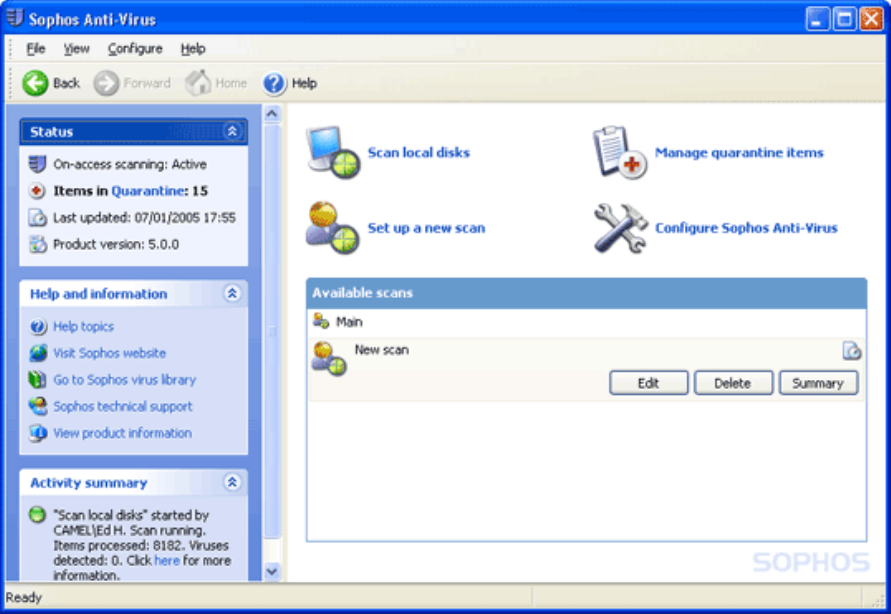Screen dimensions: 891x614
Task: Open the Help topics link
Action: 84,327
